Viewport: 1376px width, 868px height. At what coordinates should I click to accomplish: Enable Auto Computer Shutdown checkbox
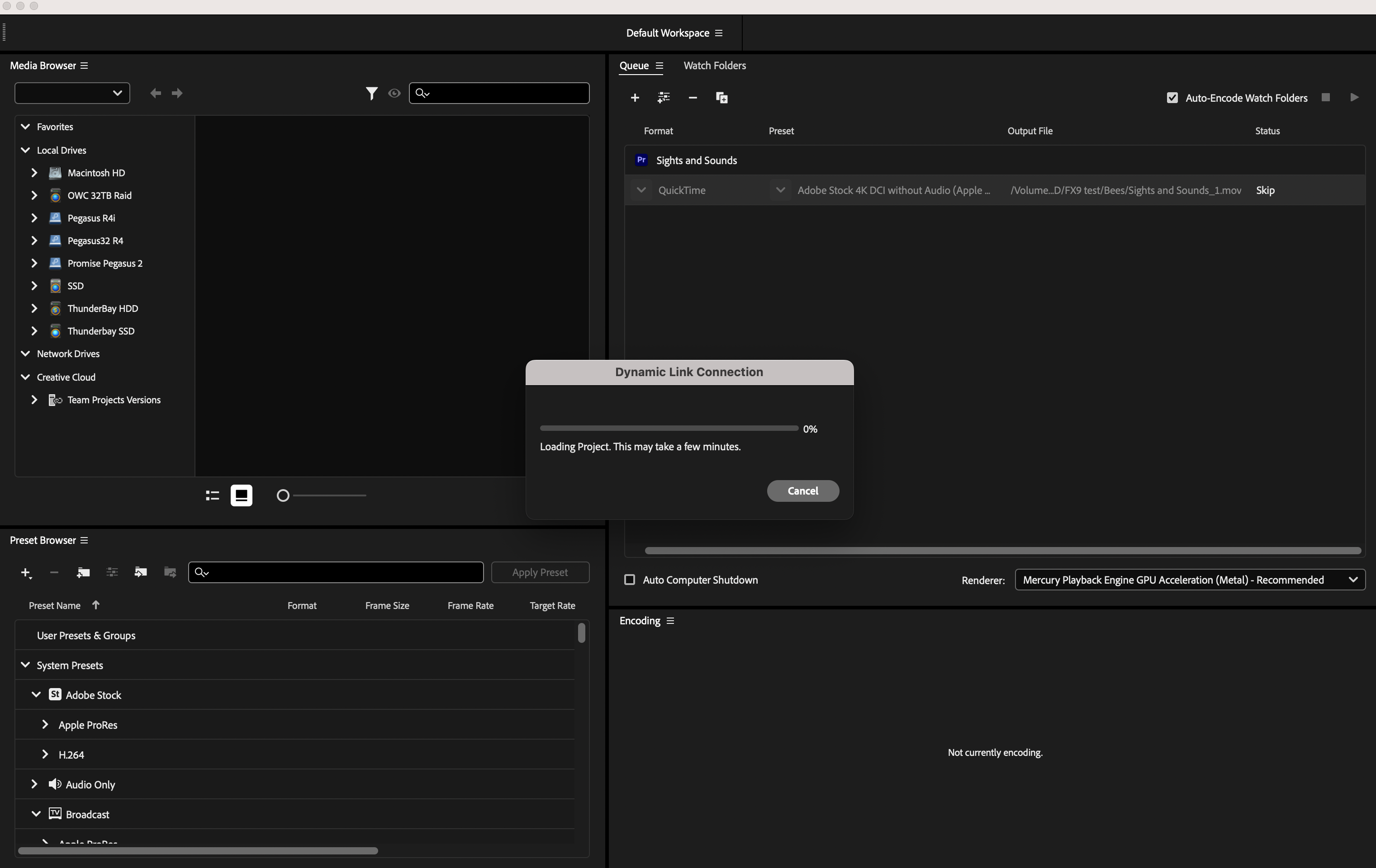(629, 579)
